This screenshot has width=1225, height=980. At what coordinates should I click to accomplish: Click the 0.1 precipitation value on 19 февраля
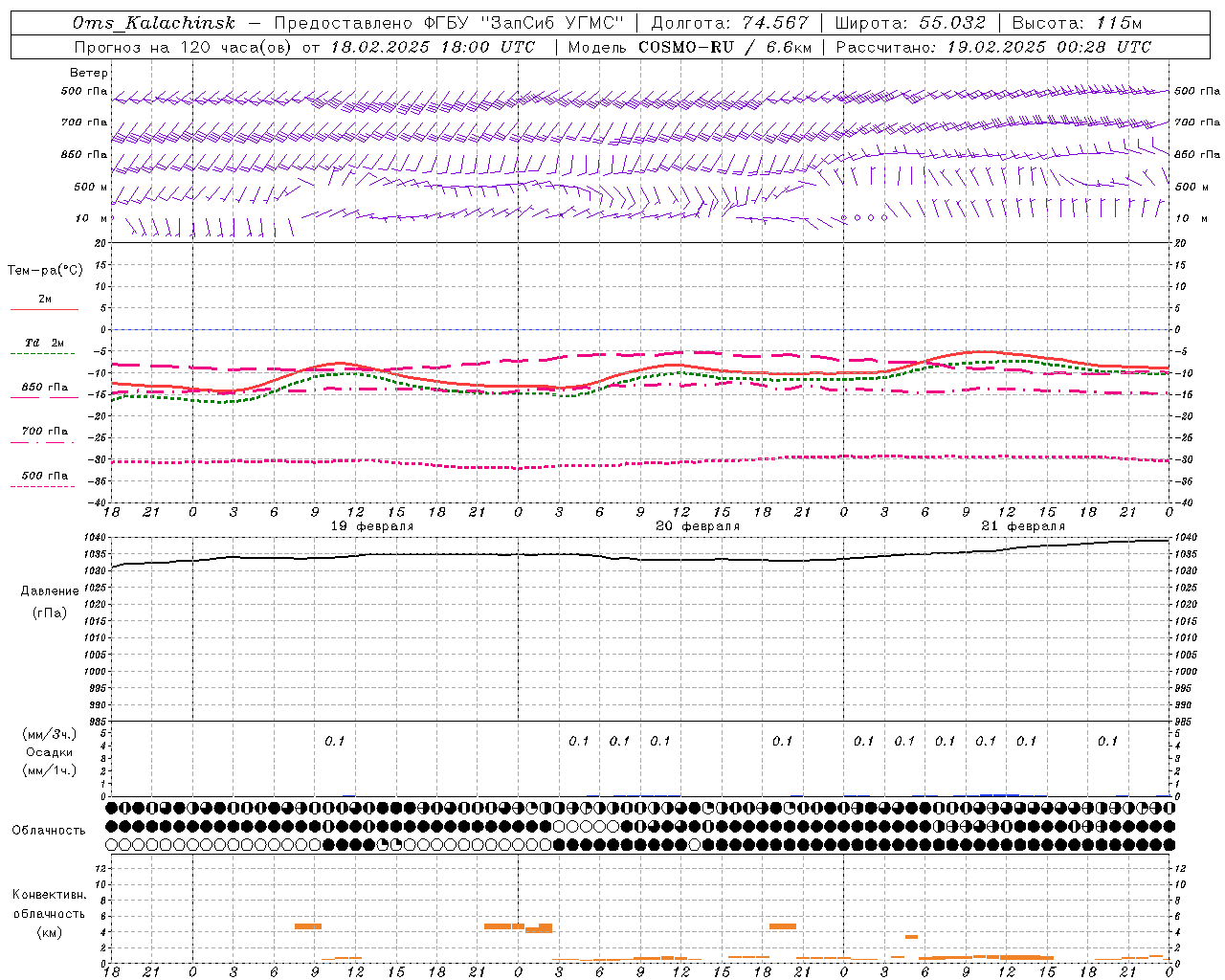click(335, 741)
